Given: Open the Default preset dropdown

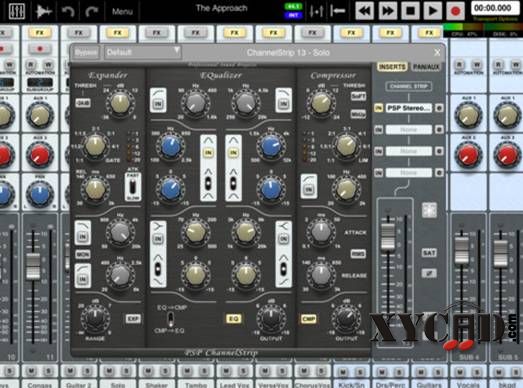Looking at the screenshot, I should [143, 52].
